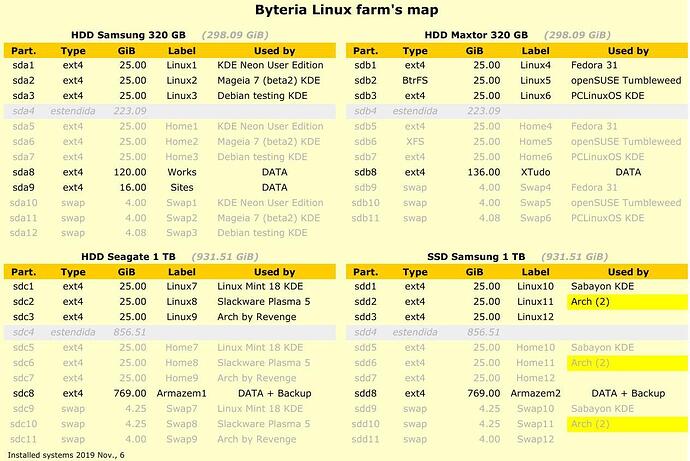Click 'openSUSE Tumbleweed' in sdb2 row

[626, 80]
